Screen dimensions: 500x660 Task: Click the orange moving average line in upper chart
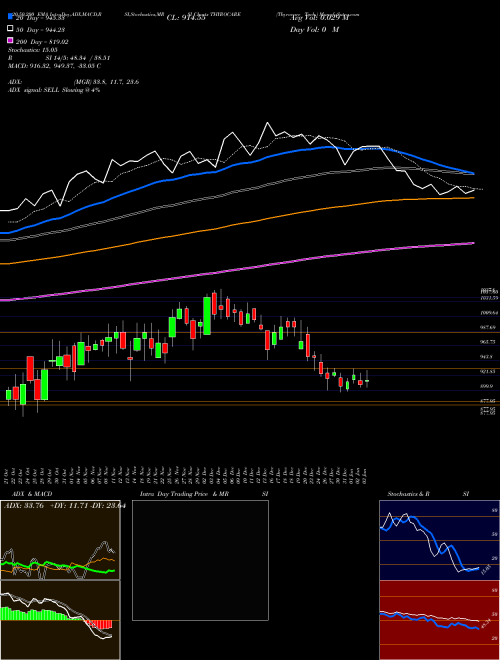tap(236, 224)
